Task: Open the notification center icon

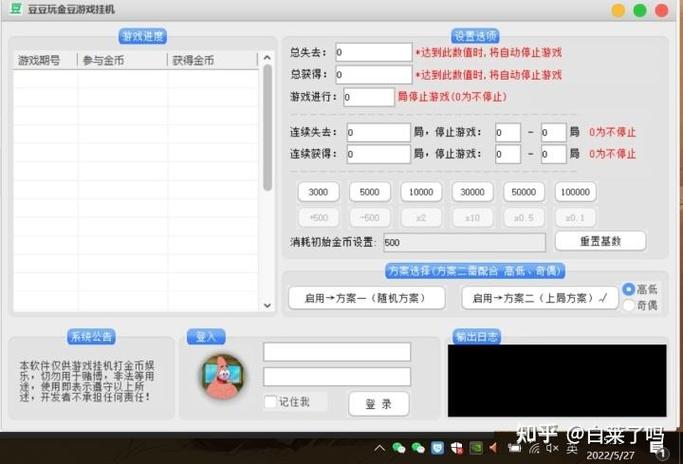Action: (658, 451)
